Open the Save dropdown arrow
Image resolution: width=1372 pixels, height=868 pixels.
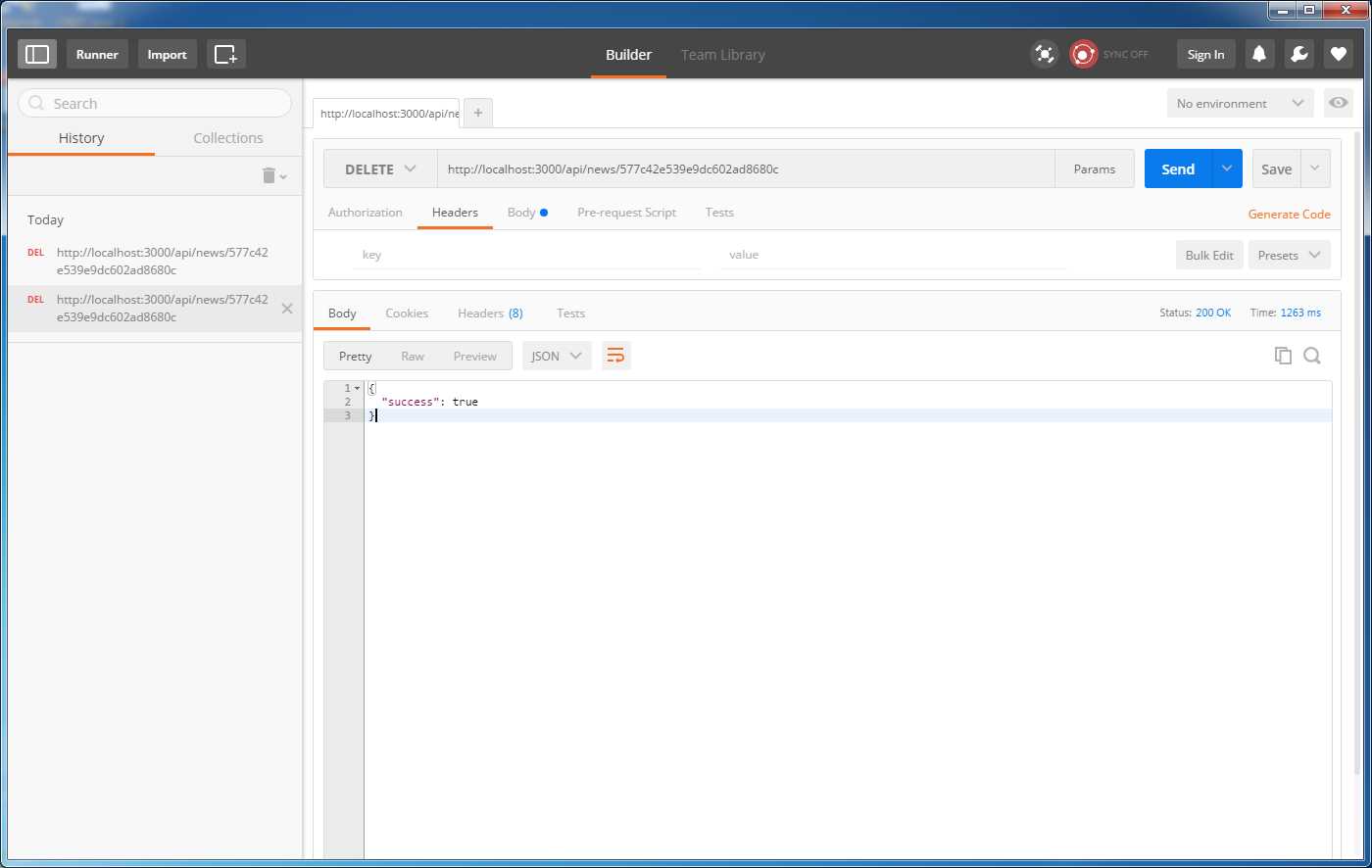1315,169
